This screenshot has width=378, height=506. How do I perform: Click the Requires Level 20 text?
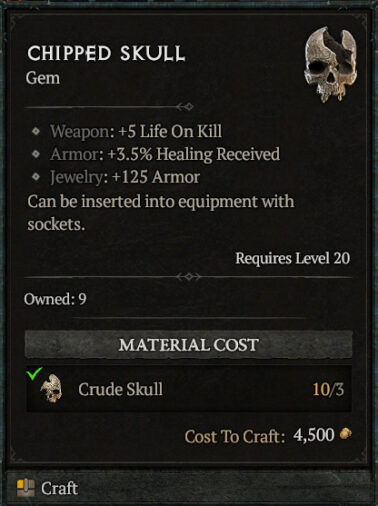[293, 258]
